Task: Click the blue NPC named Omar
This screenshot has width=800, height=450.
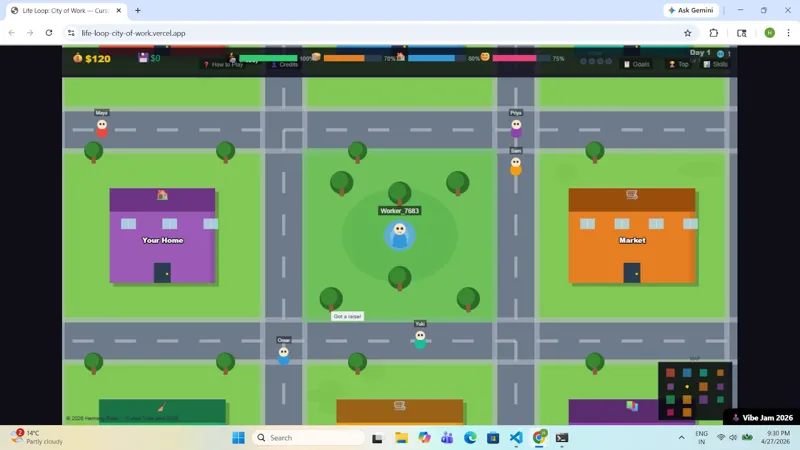Action: [x=284, y=356]
